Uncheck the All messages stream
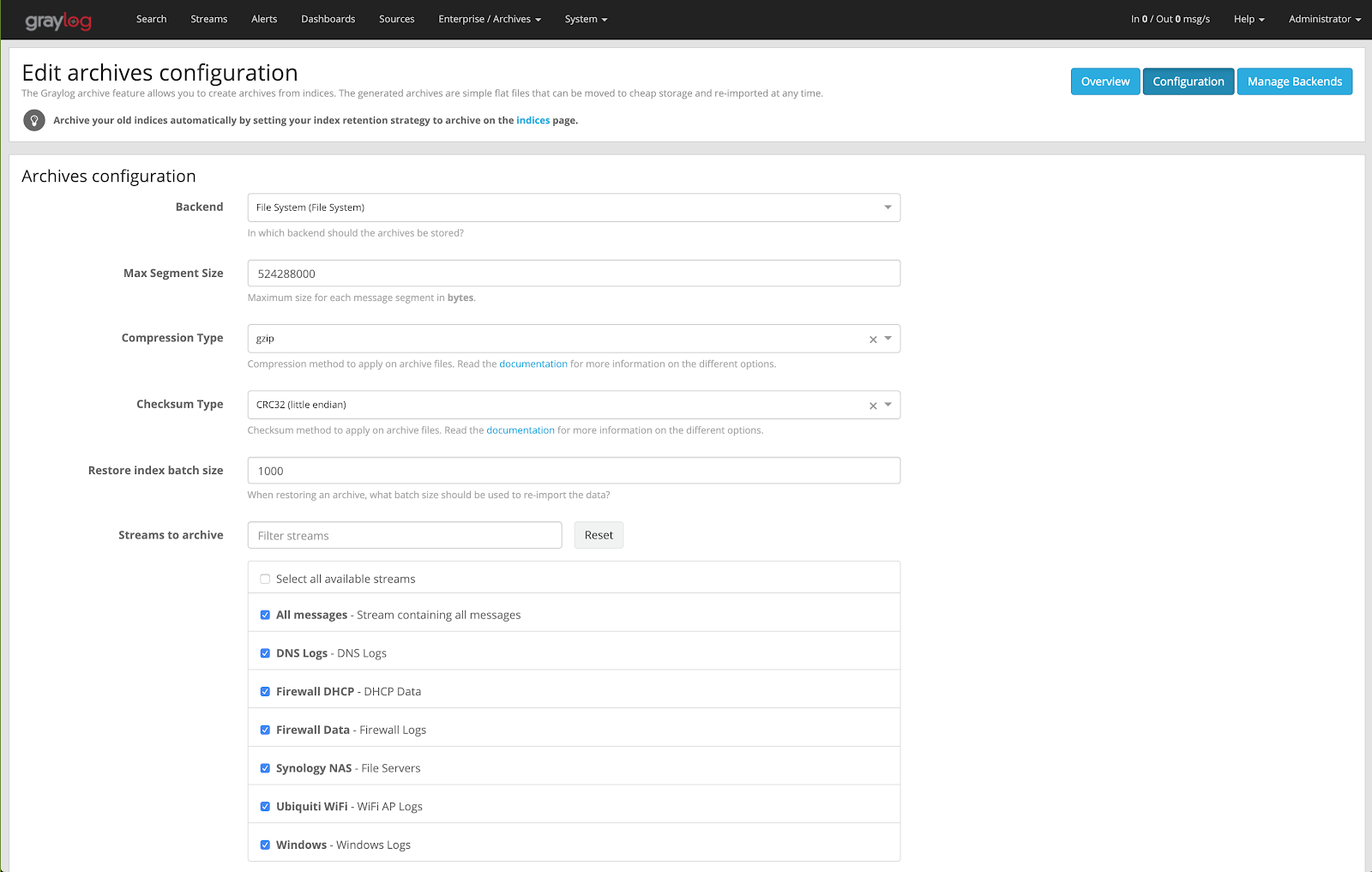Viewport: 1372px width, 872px height. (265, 615)
